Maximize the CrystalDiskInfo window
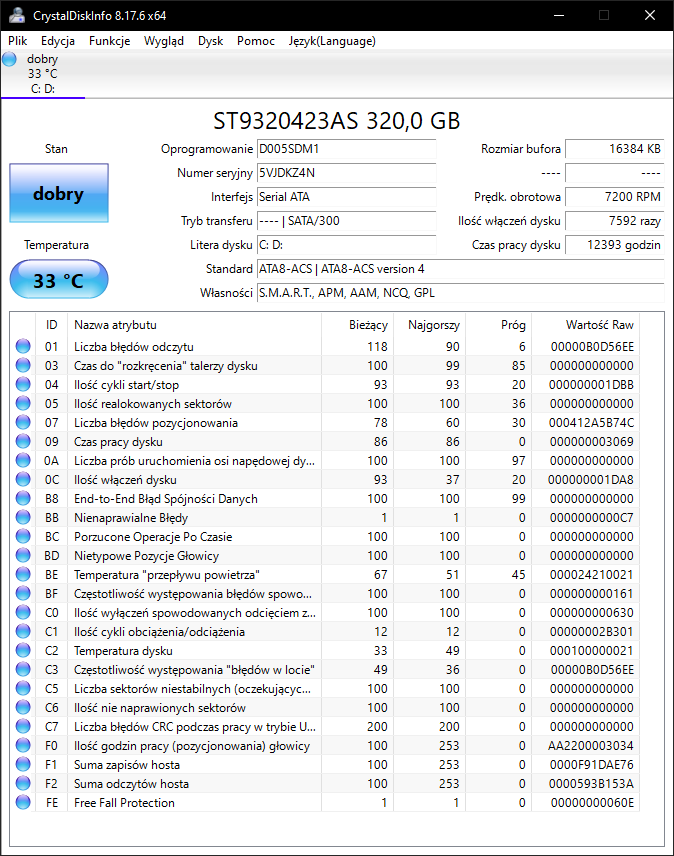 (x=604, y=15)
